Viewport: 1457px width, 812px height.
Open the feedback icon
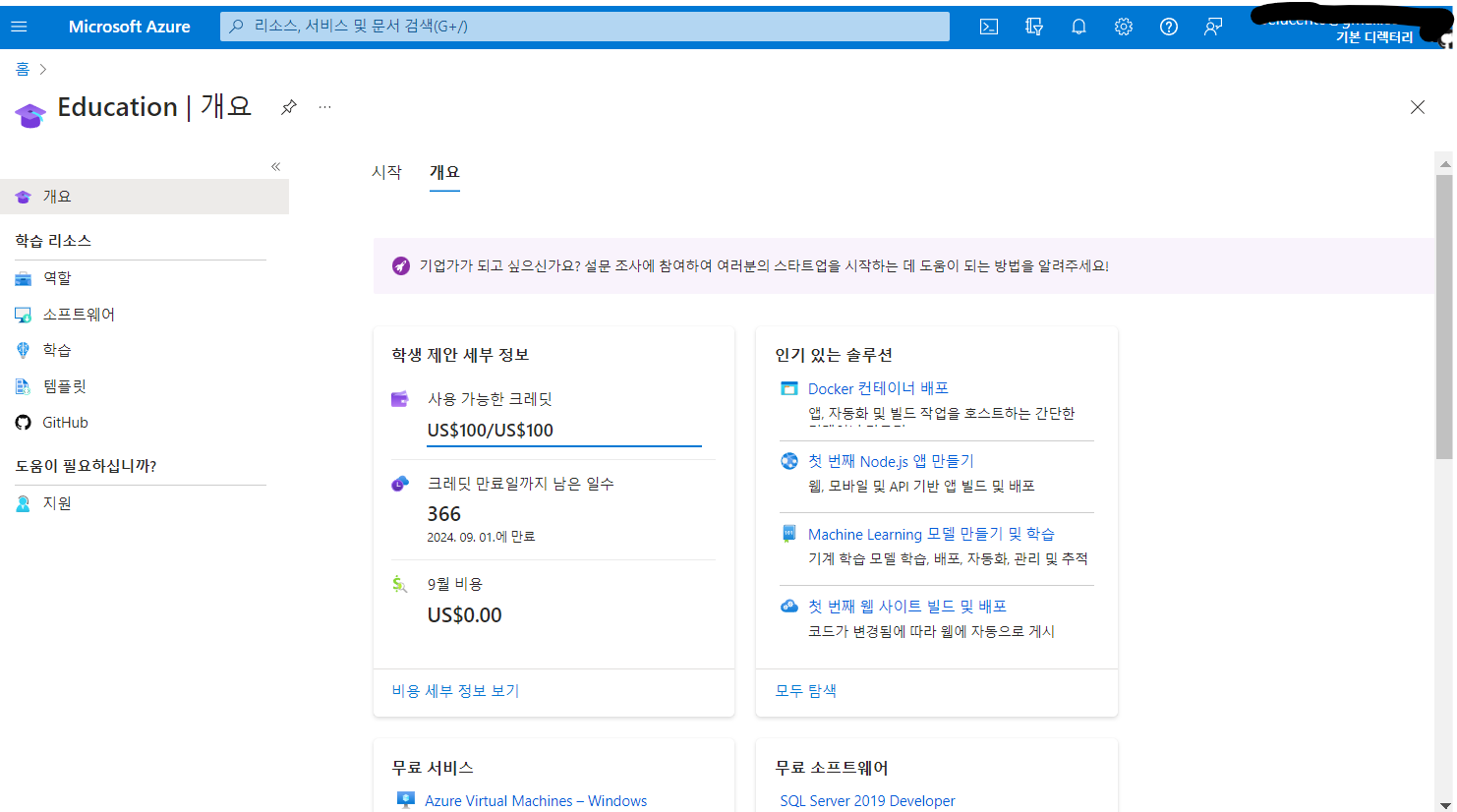pyautogui.click(x=1213, y=27)
